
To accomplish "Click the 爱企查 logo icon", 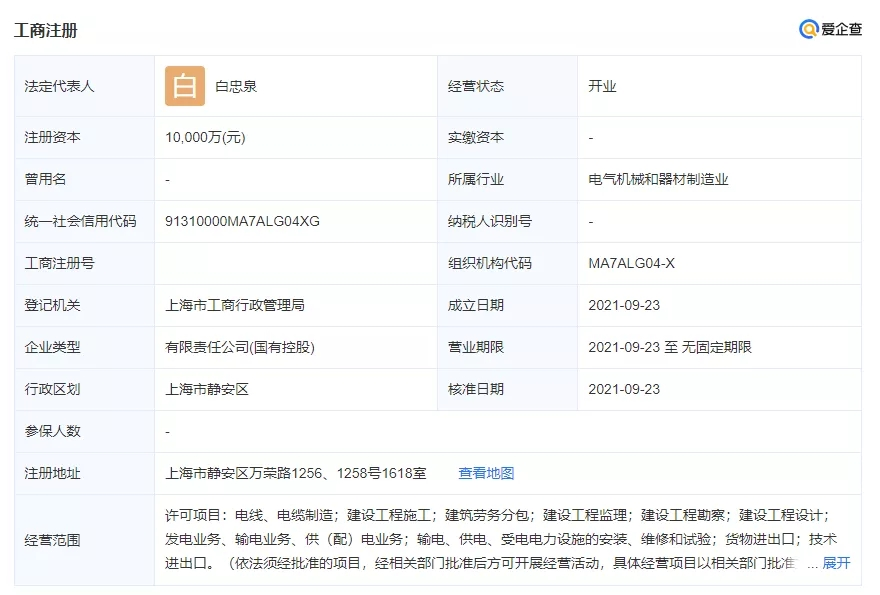I will click(x=809, y=29).
